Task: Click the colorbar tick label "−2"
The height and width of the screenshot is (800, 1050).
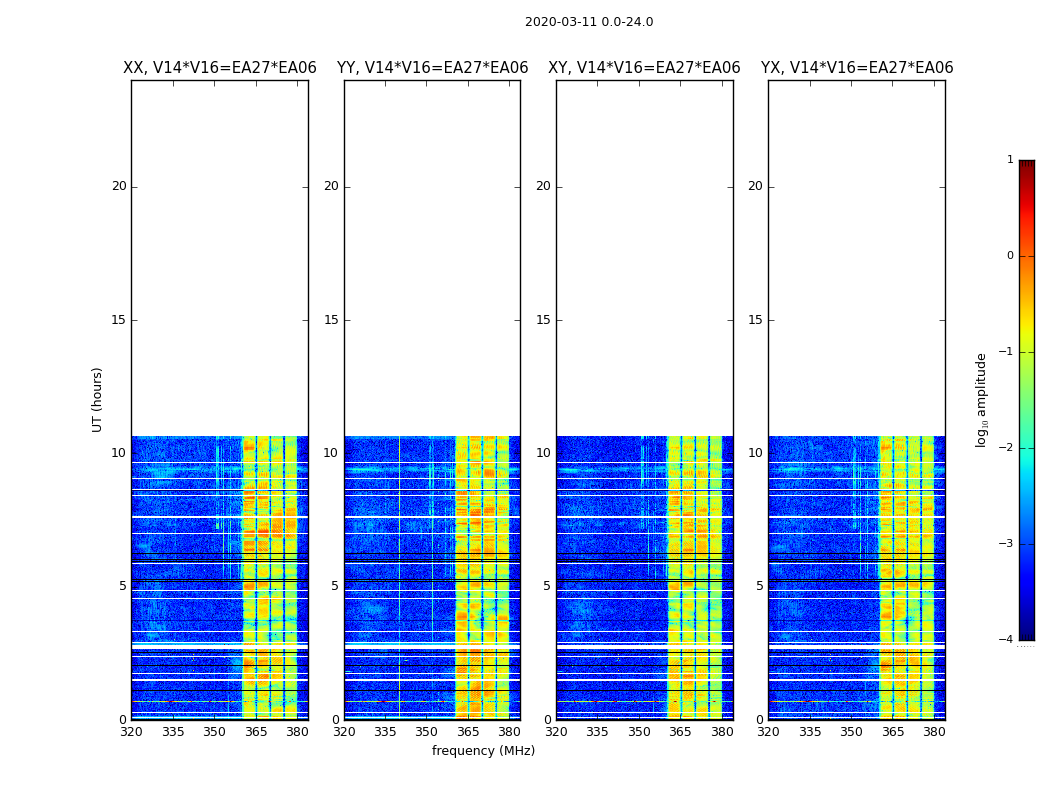Action: coord(1007,448)
